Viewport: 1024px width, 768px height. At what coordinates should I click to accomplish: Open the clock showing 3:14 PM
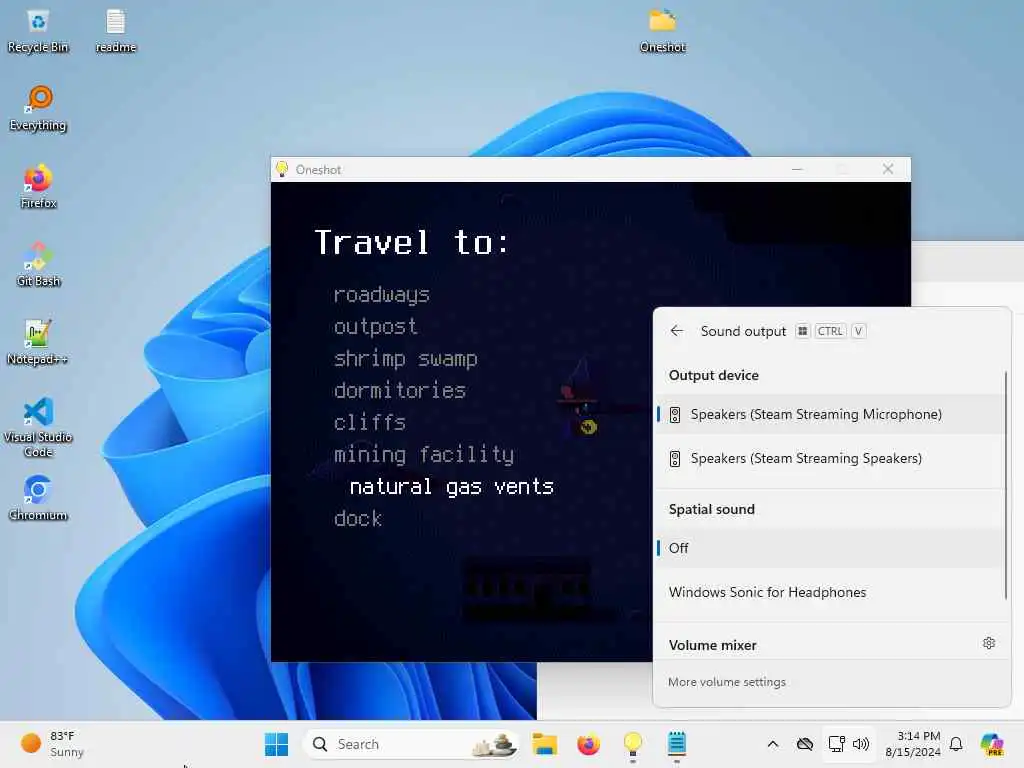pos(912,744)
